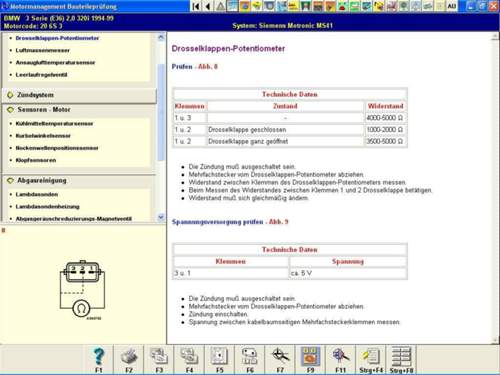
Task: Select Kurbelwinkelsensor entry
Action: click(x=43, y=136)
